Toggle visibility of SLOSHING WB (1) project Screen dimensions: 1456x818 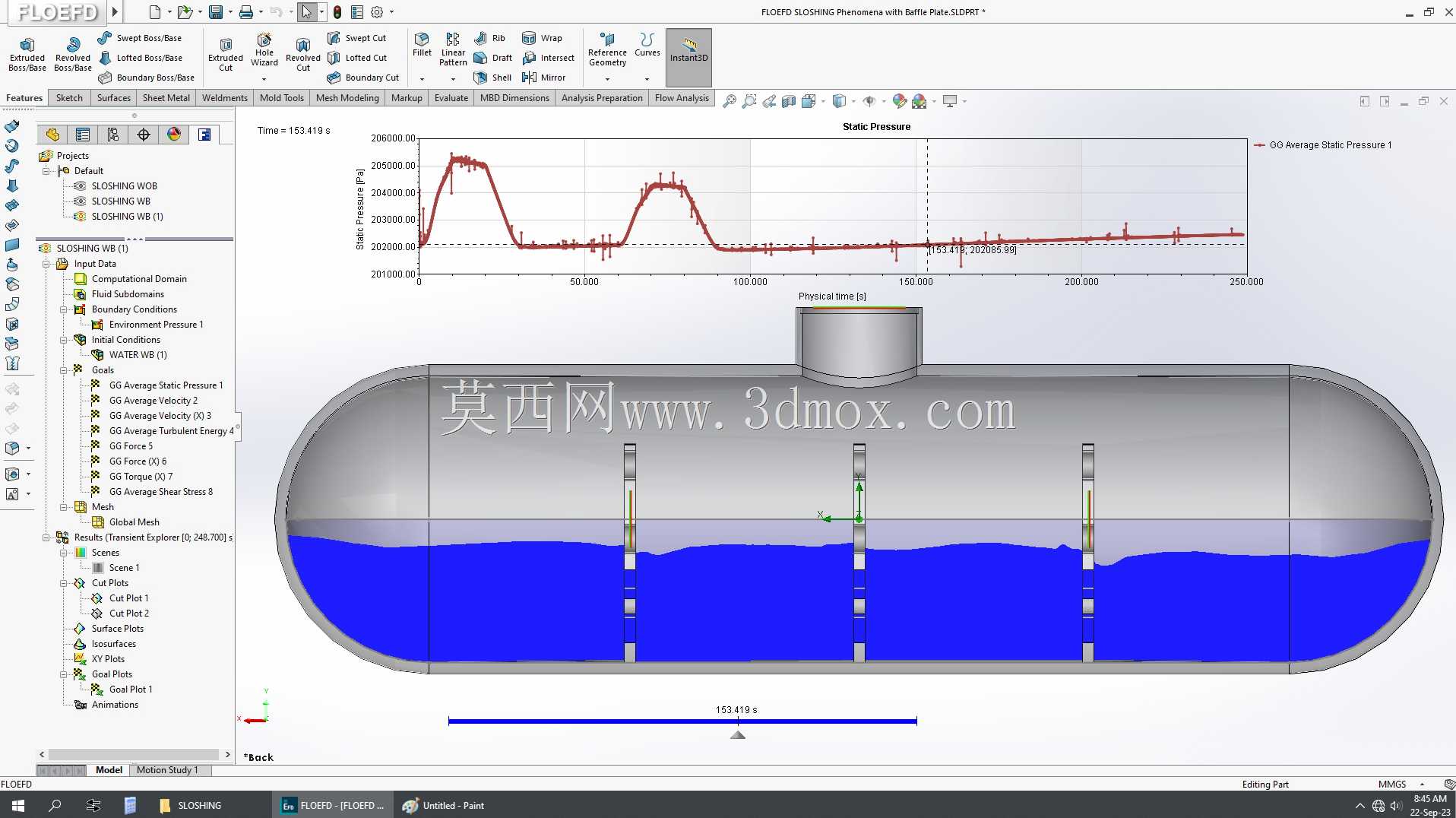(x=80, y=217)
